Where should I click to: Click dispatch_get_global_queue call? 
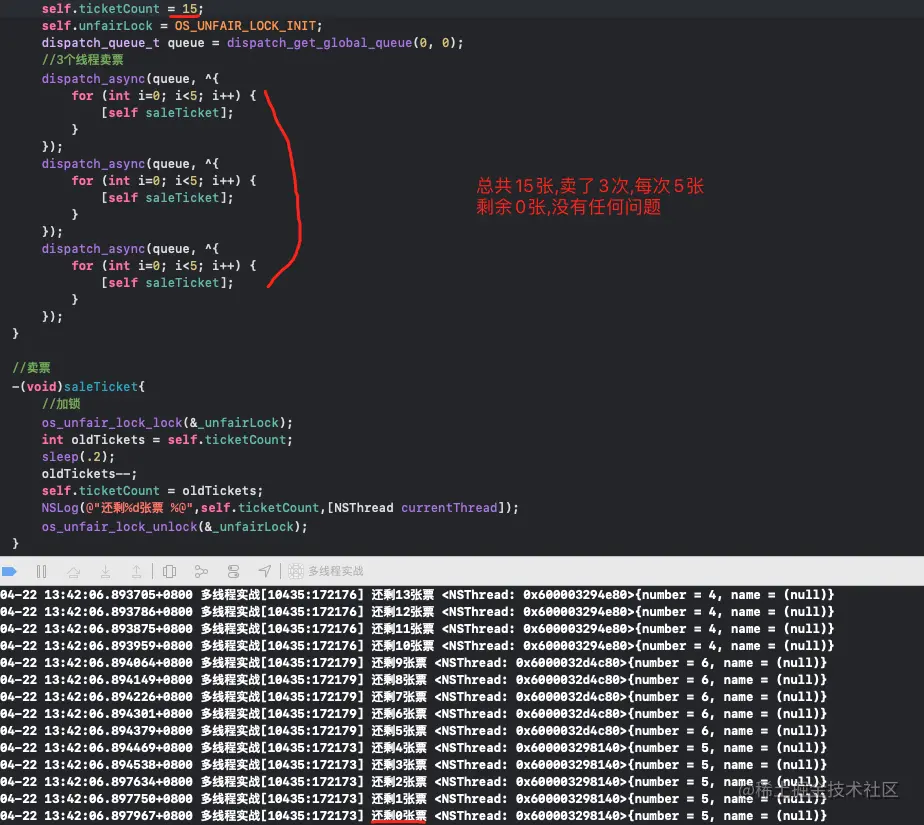click(319, 43)
